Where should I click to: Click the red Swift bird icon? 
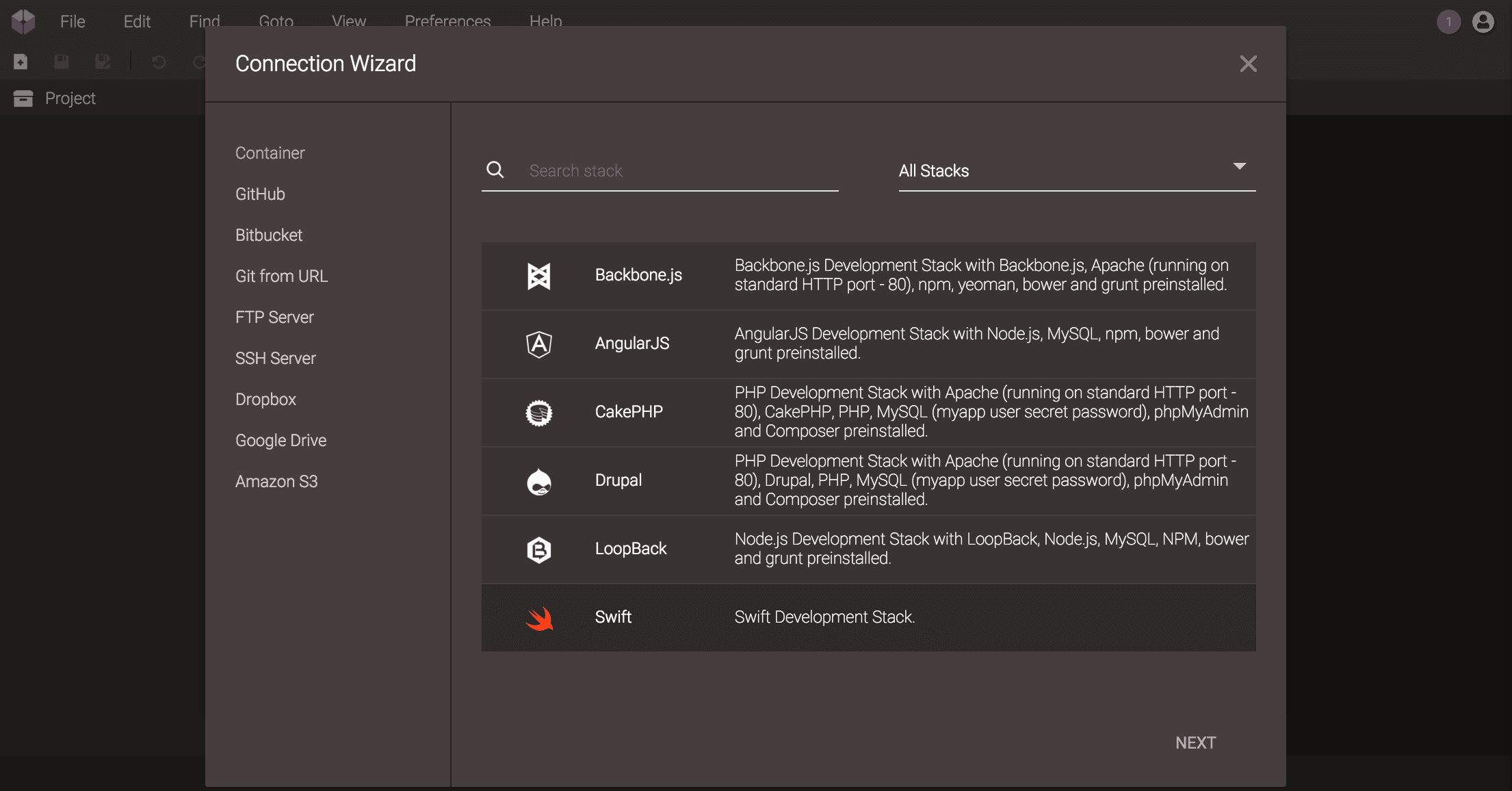(x=539, y=618)
